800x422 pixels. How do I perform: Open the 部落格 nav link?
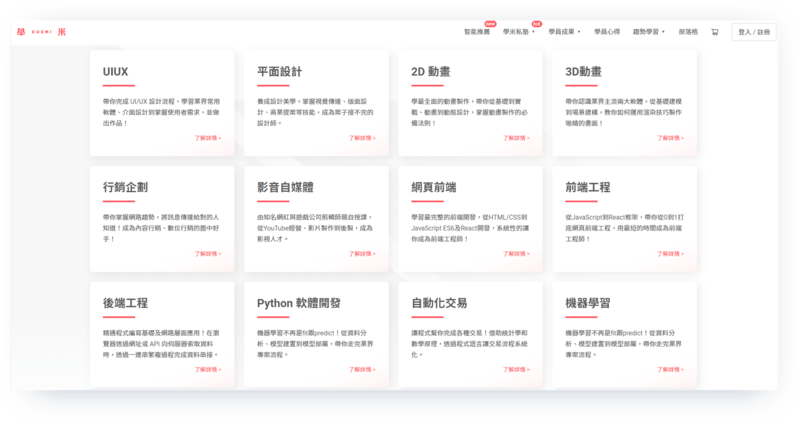click(688, 32)
